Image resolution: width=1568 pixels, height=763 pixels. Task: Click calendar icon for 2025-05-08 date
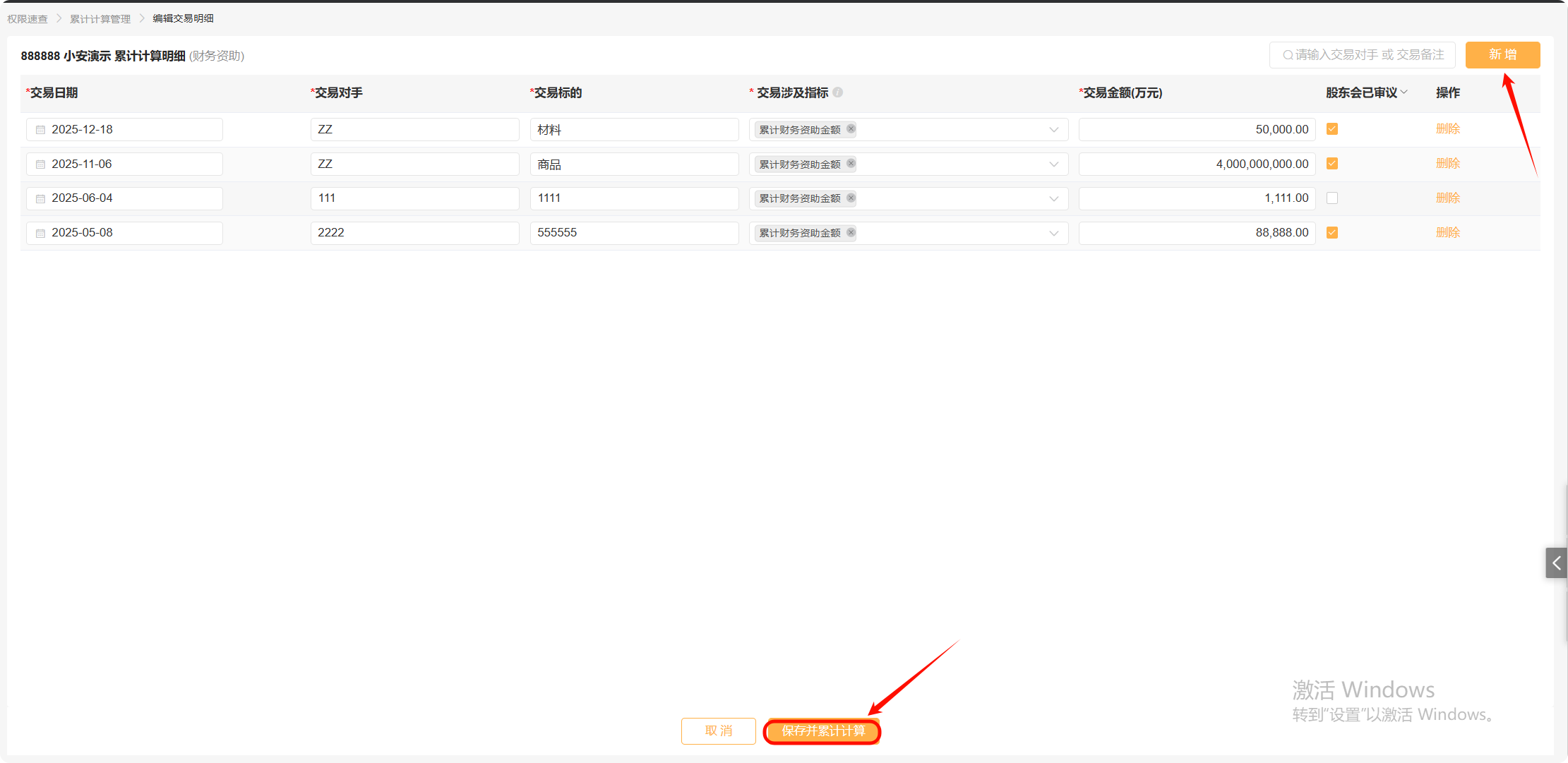click(40, 233)
